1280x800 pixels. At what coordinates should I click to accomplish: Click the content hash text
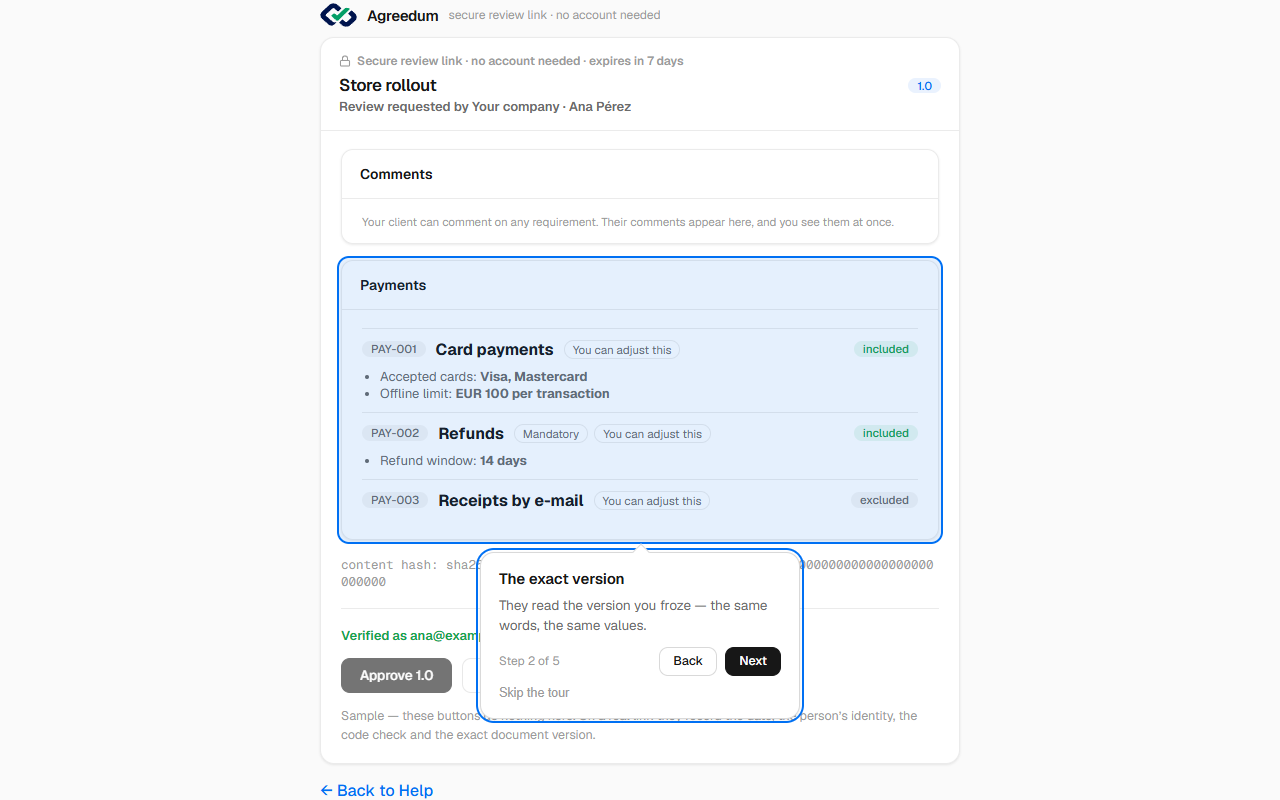(x=637, y=573)
